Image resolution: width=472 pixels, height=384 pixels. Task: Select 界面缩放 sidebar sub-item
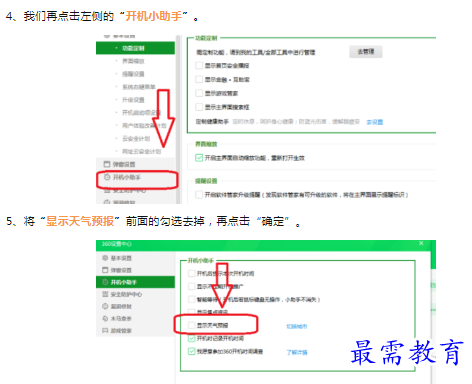coord(133,61)
